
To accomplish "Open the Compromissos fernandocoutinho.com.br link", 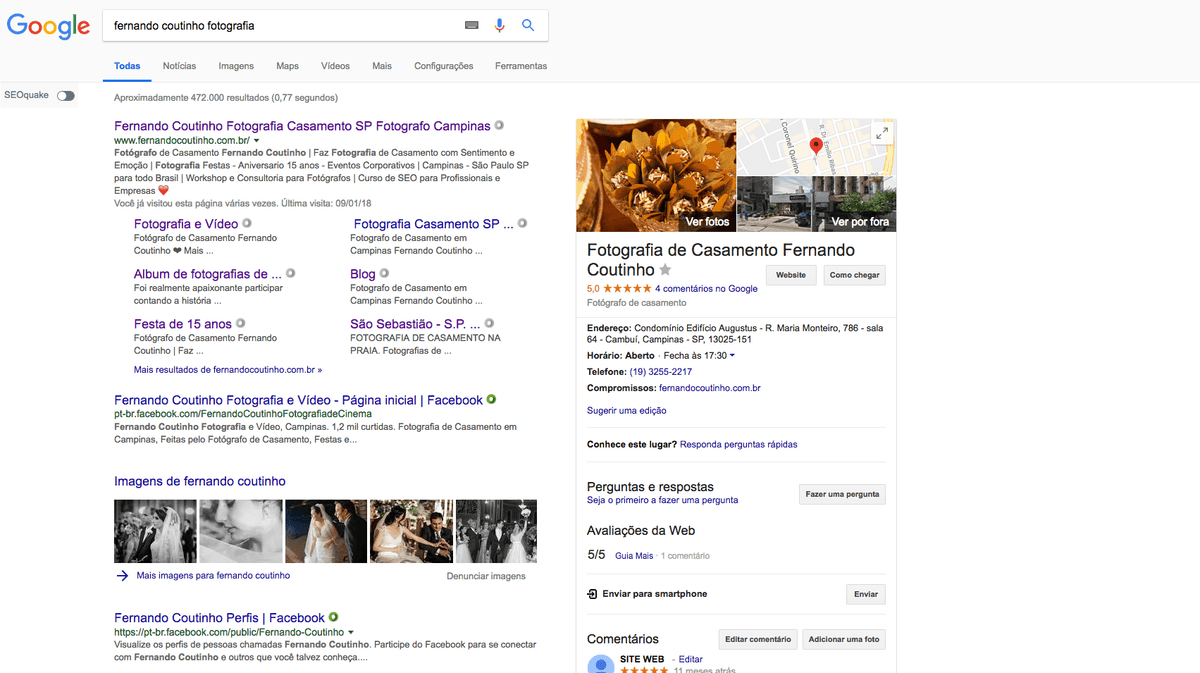I will click(x=710, y=388).
